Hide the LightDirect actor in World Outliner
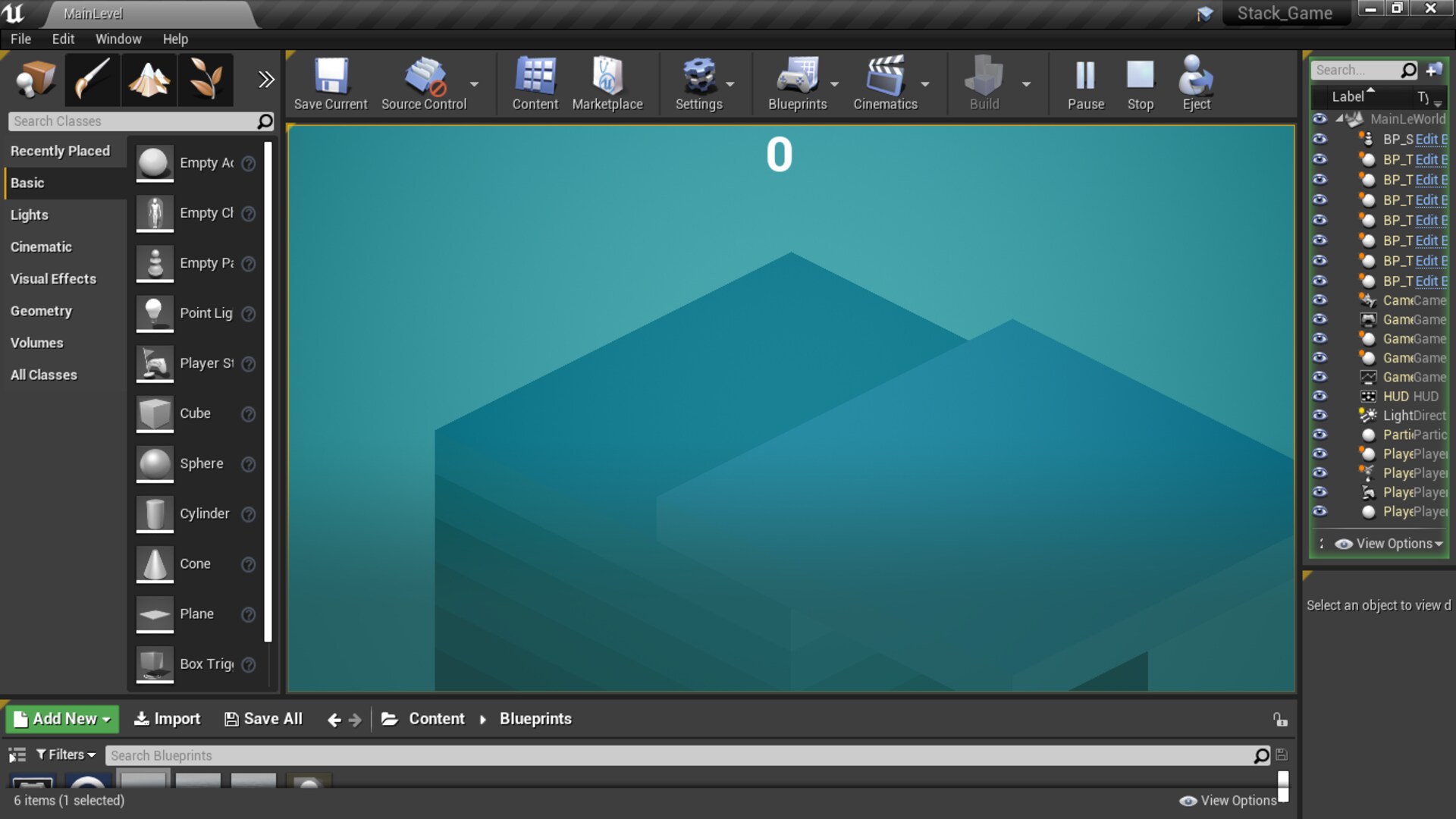1456x819 pixels. pyautogui.click(x=1320, y=416)
